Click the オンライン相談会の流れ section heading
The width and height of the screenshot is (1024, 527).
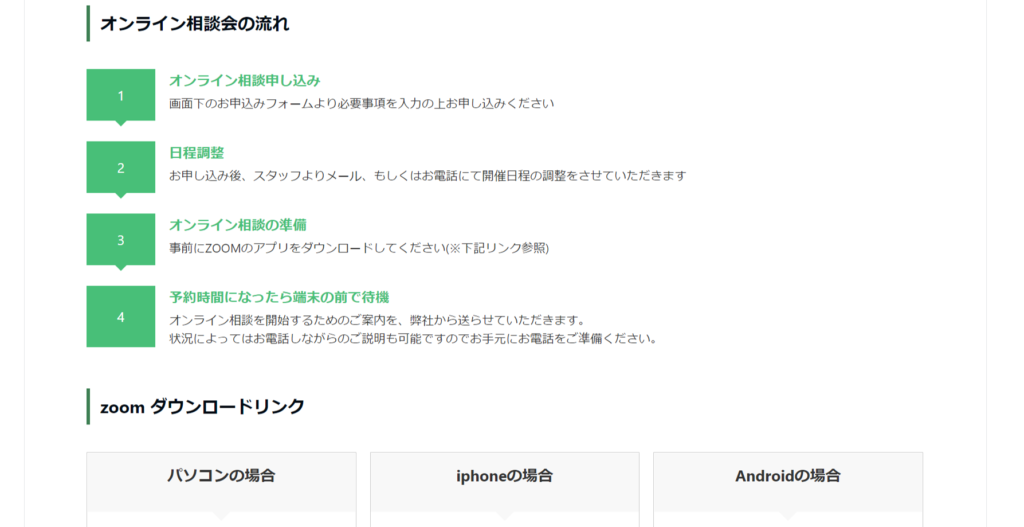[195, 24]
